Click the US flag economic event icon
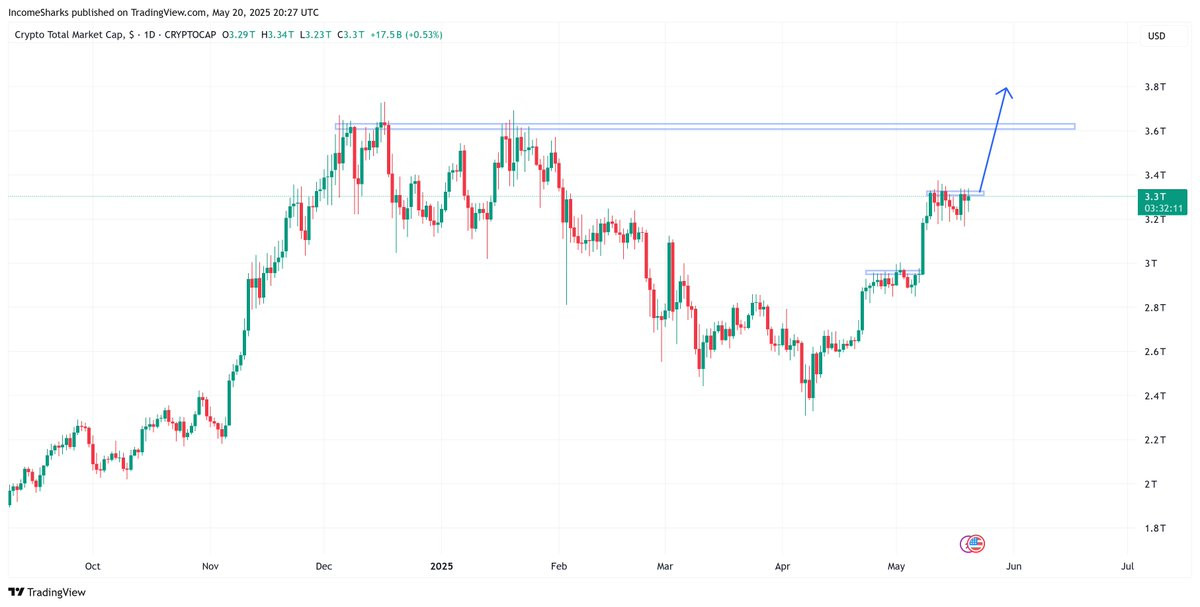This screenshot has width=1200, height=607. 977,544
